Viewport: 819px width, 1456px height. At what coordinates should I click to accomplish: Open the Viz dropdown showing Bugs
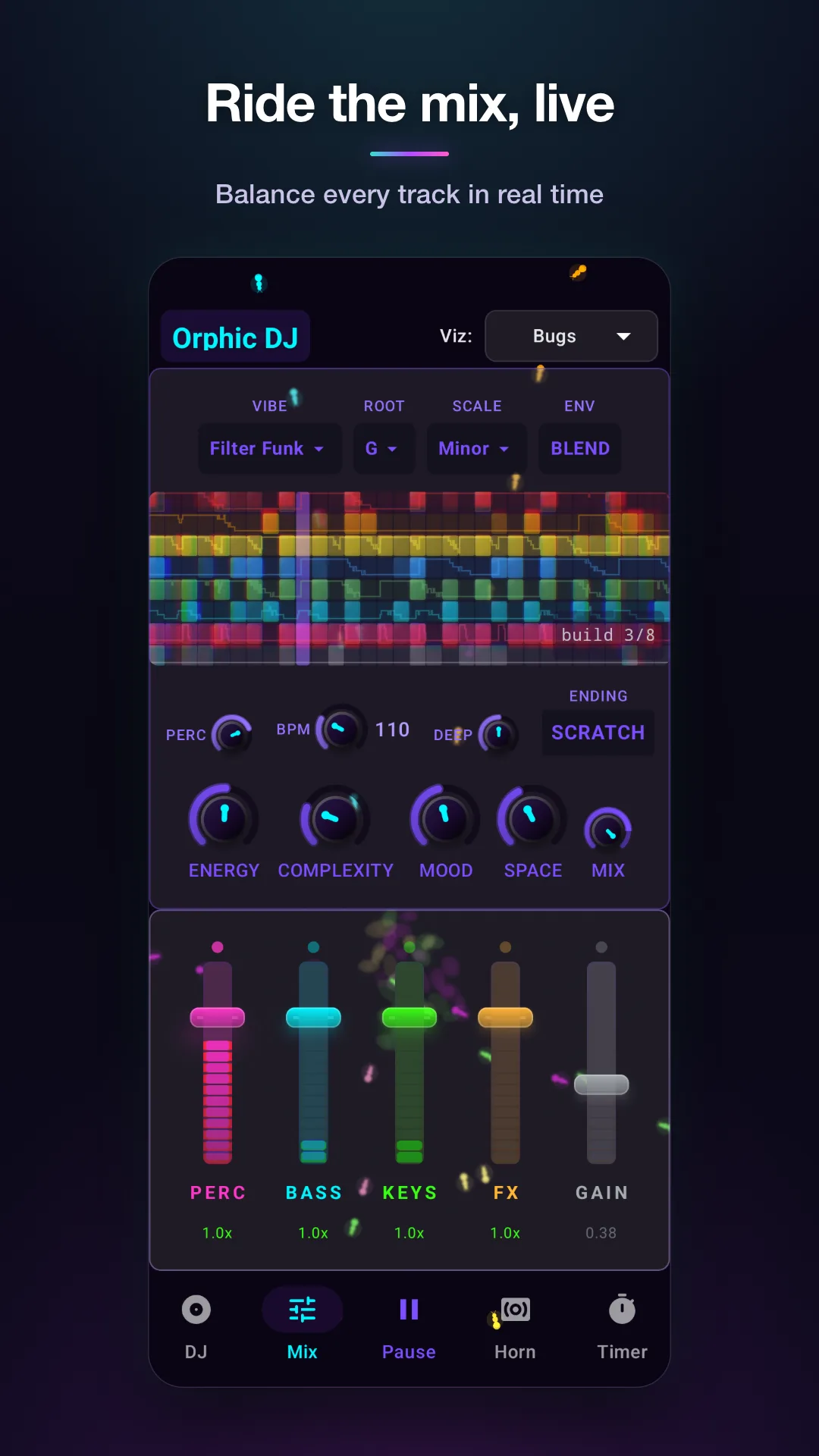coord(571,336)
